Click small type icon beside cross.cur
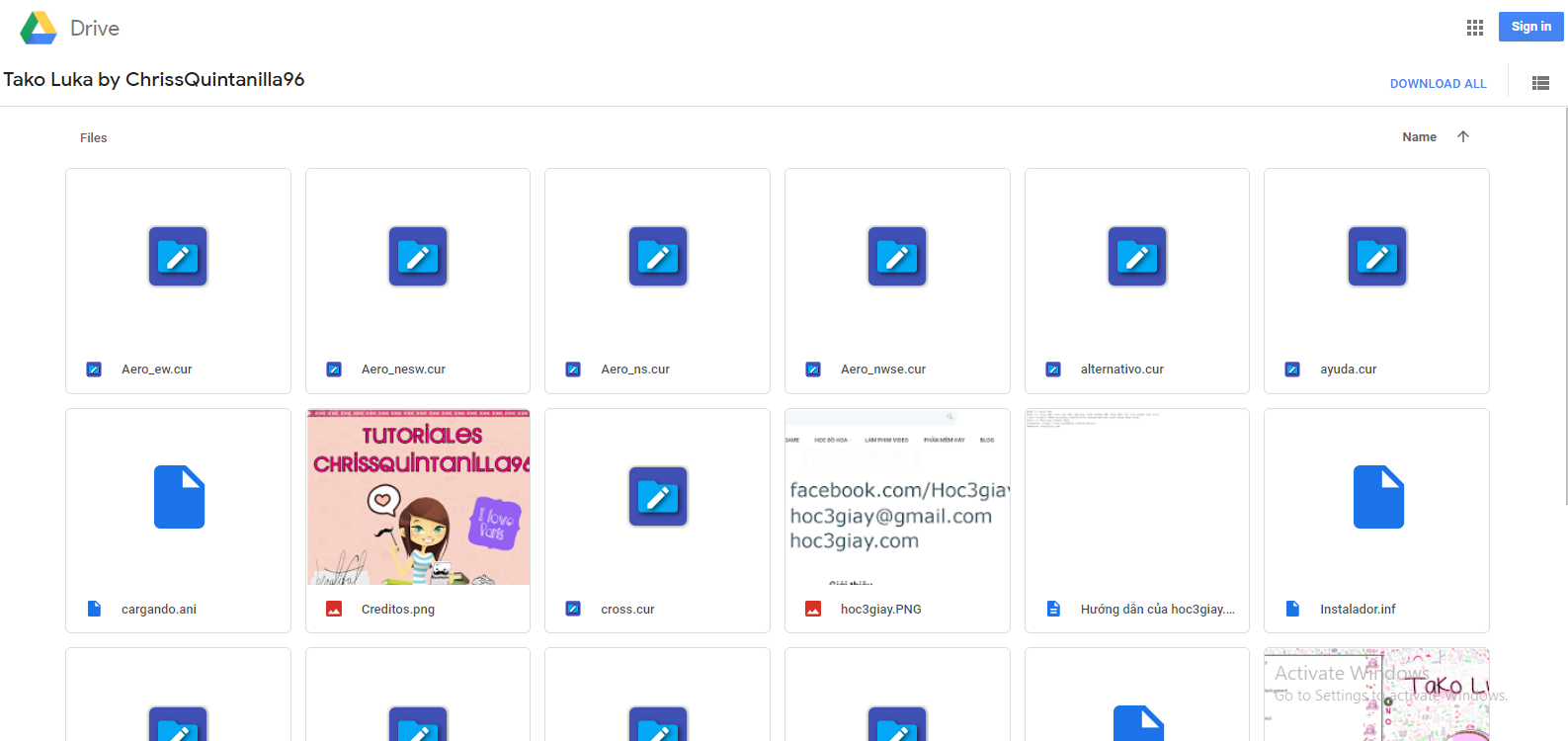 (x=573, y=609)
